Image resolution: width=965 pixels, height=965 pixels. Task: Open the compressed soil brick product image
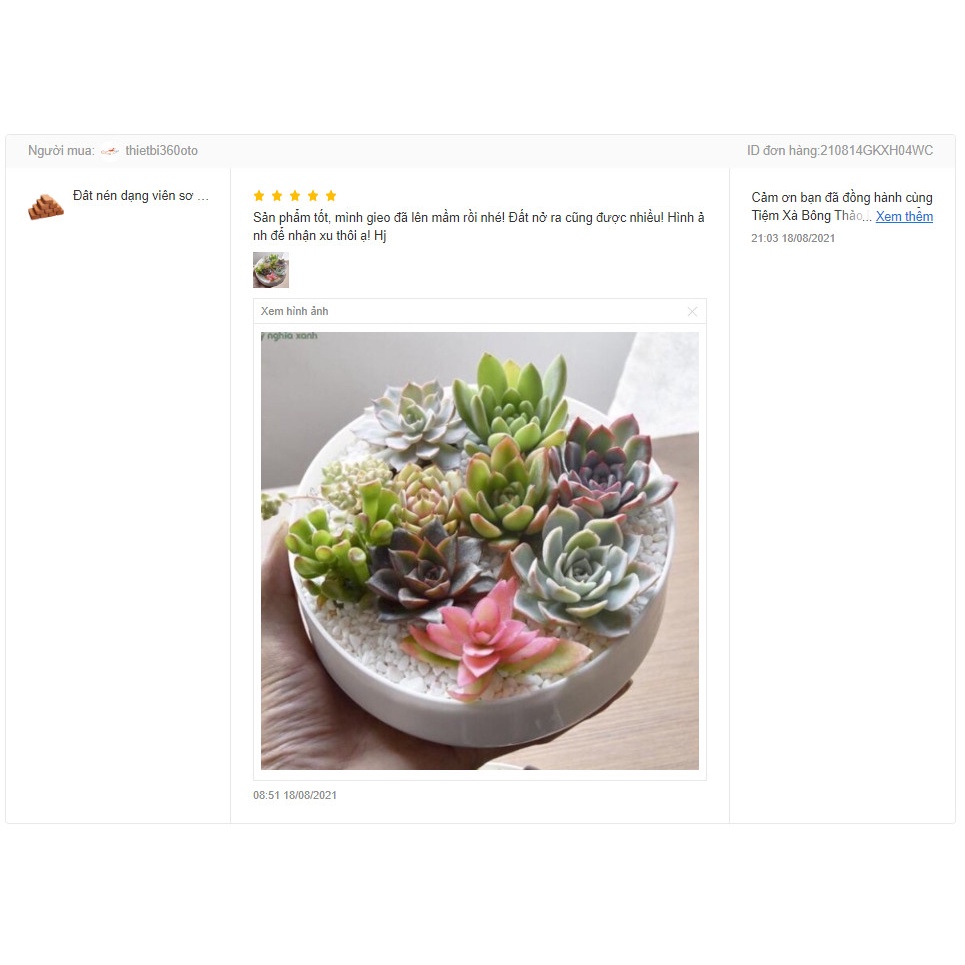pos(46,206)
